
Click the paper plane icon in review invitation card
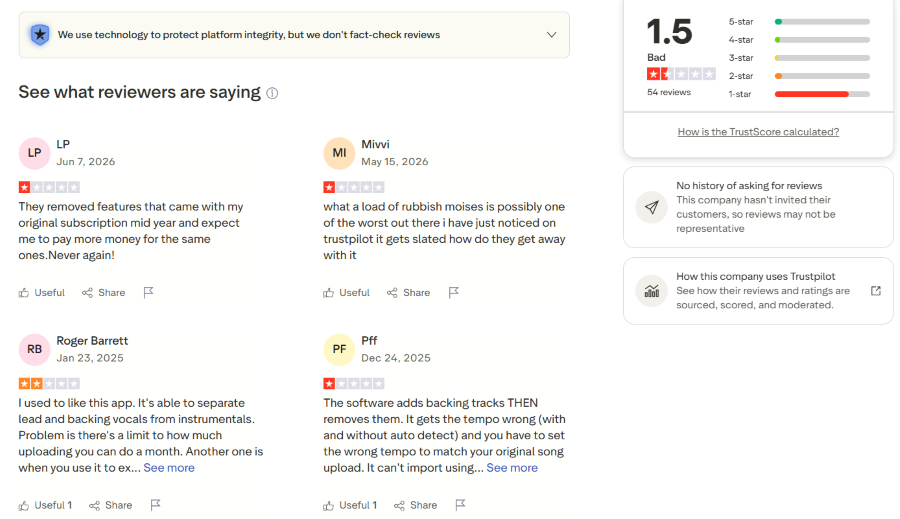tap(651, 207)
